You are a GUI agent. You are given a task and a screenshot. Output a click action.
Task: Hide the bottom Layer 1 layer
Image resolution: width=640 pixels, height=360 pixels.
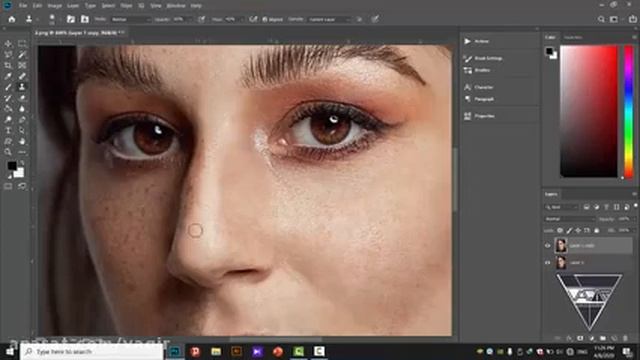tap(547, 263)
